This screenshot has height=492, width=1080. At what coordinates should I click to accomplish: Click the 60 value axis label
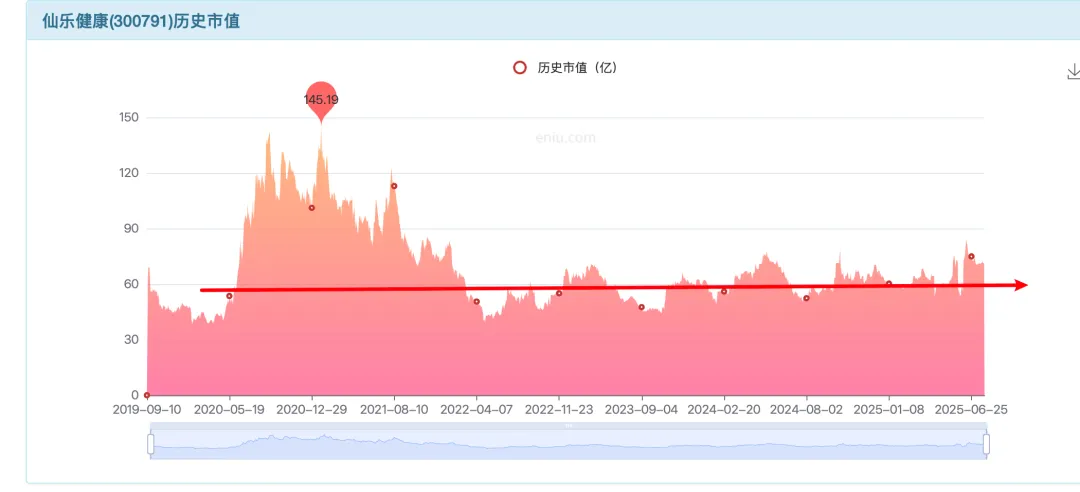point(132,284)
